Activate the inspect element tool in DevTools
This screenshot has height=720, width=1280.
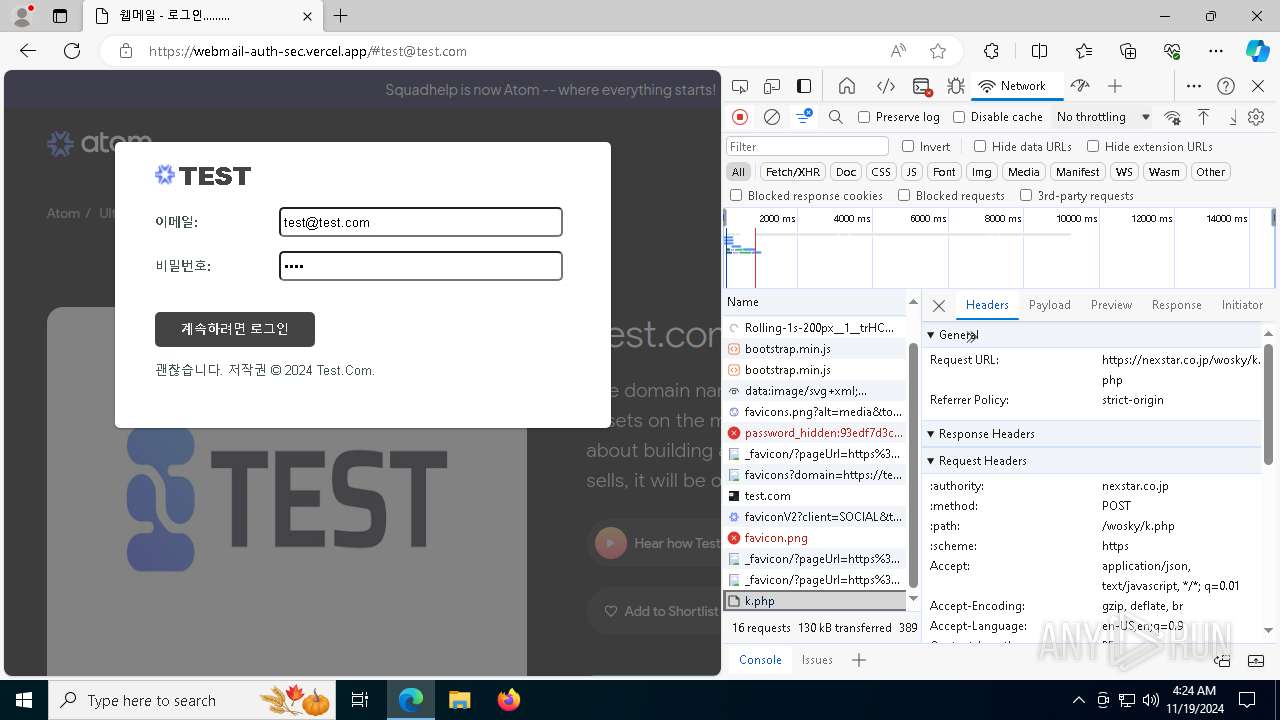pos(740,86)
